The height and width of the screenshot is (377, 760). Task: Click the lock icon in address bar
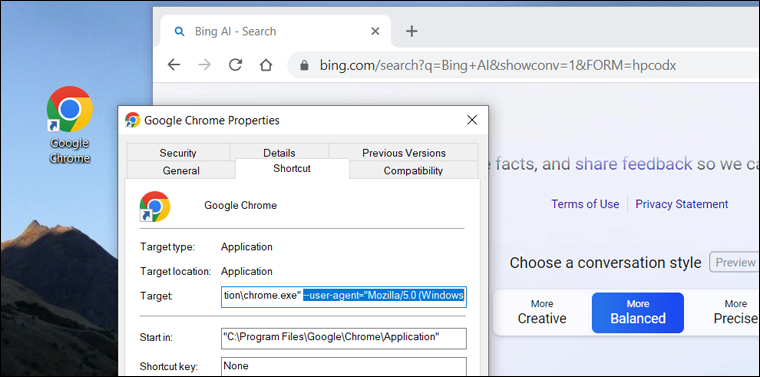click(304, 65)
